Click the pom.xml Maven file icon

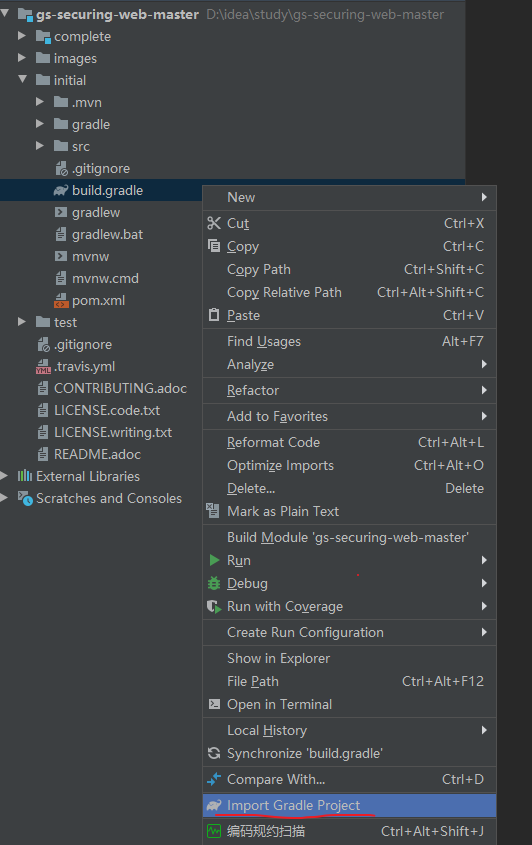[x=61, y=301]
